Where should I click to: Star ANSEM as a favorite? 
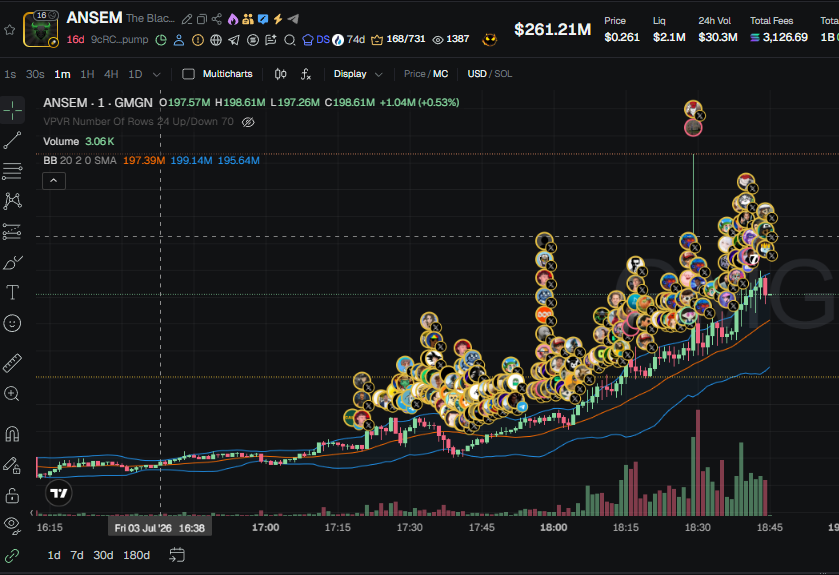pyautogui.click(x=10, y=30)
